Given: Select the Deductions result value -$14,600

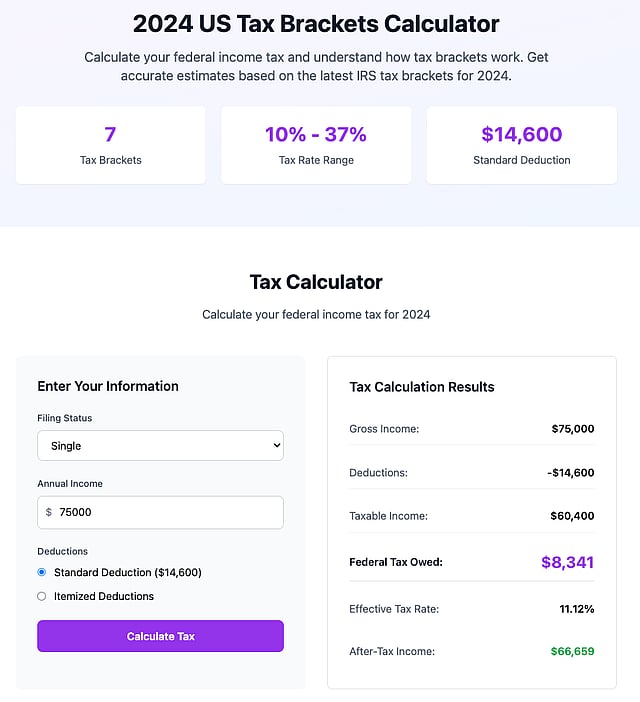Looking at the screenshot, I should (x=570, y=473).
